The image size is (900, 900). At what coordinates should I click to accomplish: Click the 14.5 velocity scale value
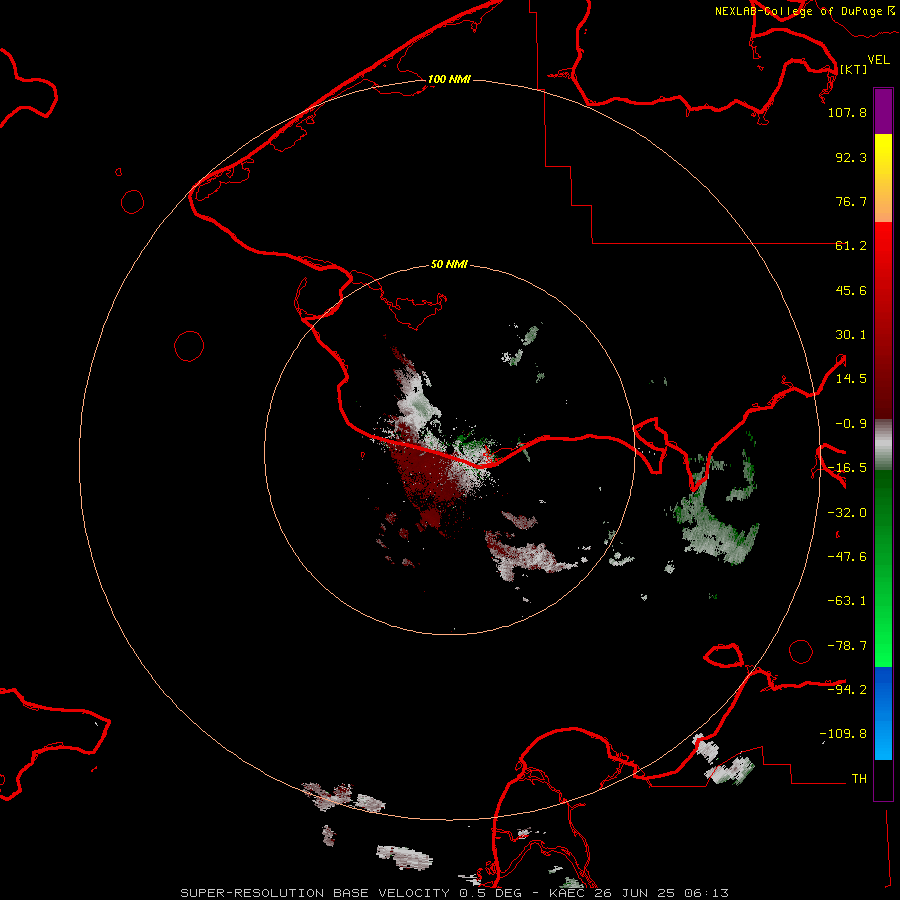851,379
